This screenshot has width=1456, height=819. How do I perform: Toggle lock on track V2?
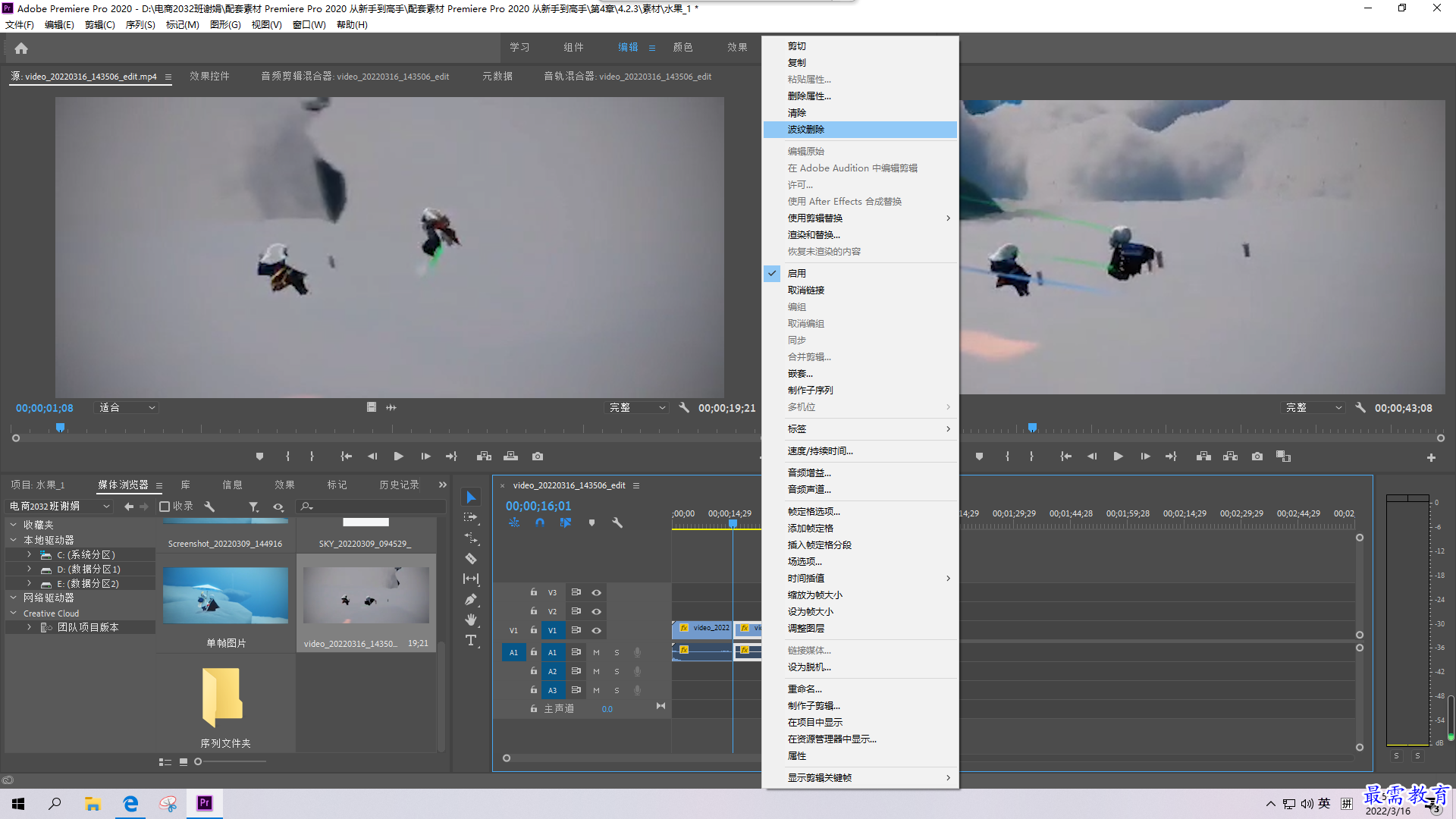pos(534,611)
